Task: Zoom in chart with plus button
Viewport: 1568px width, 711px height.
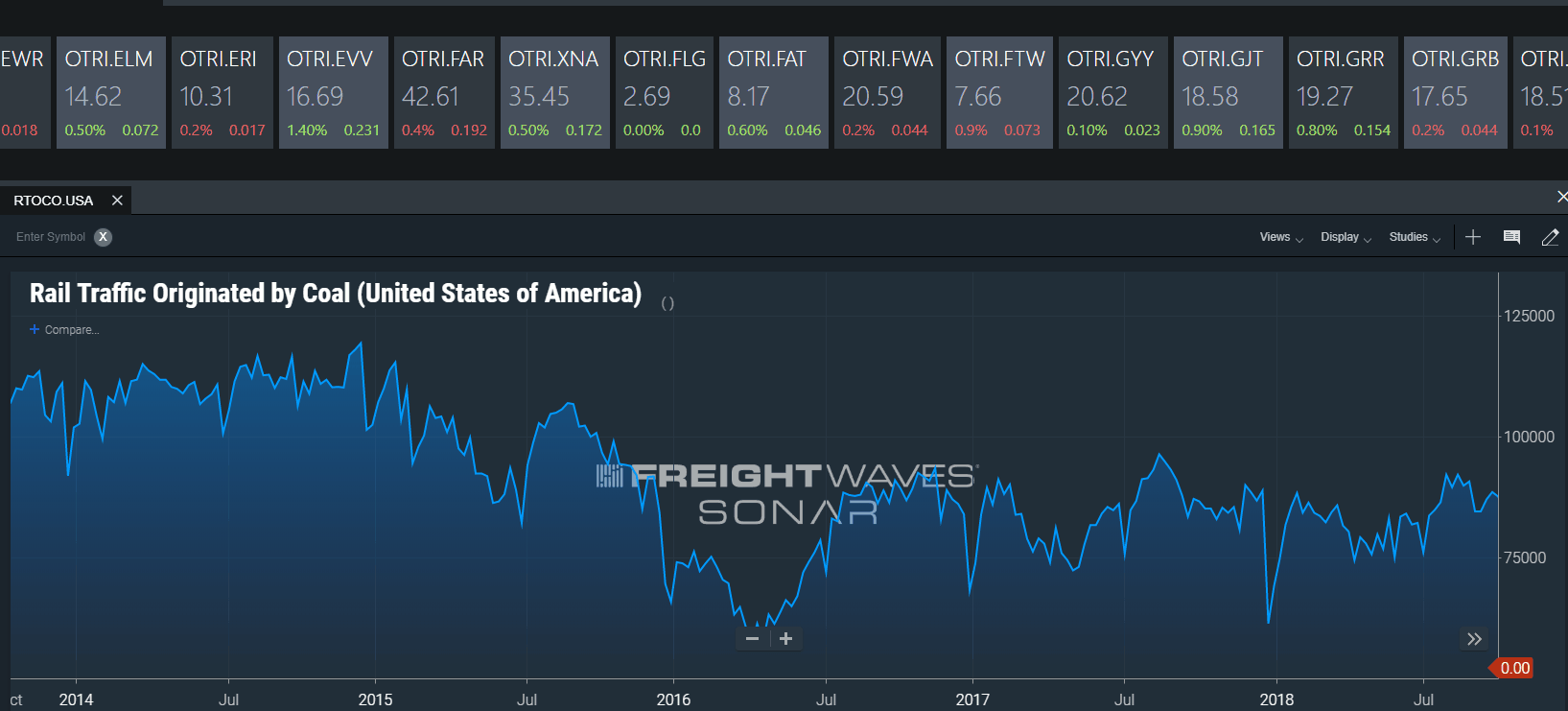Action: point(785,639)
